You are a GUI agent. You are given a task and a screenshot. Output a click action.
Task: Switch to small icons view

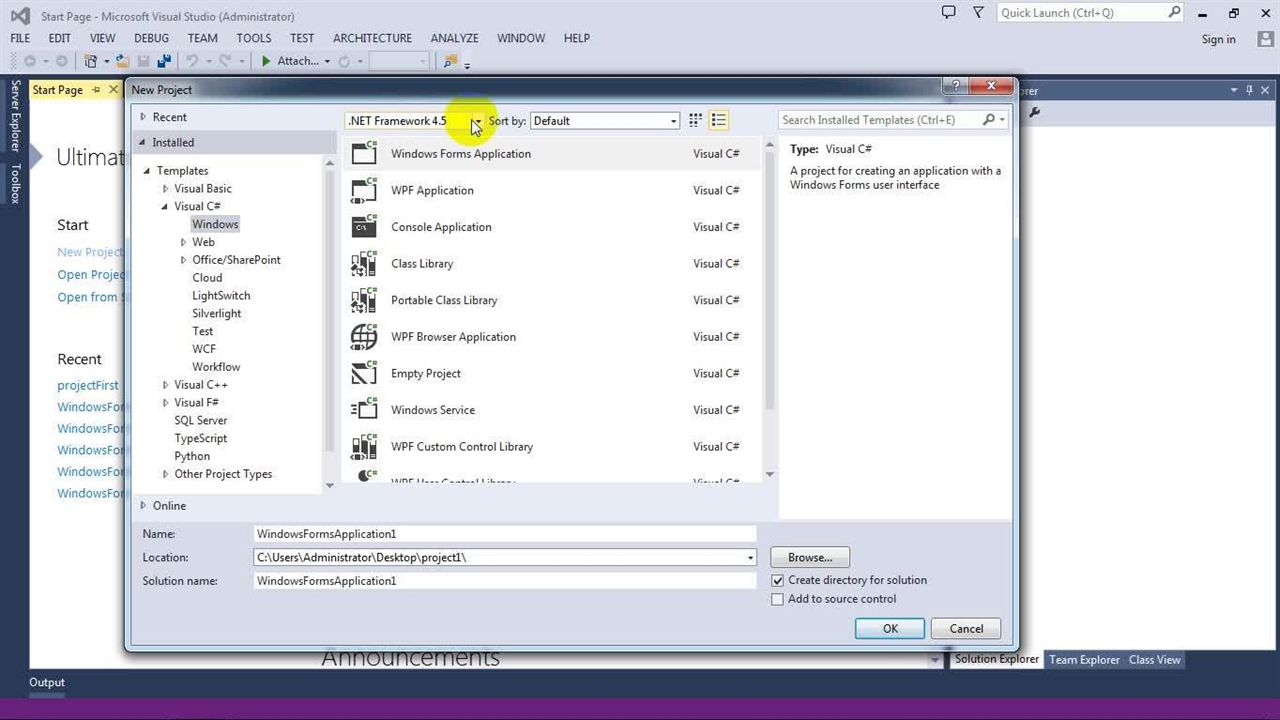(695, 121)
